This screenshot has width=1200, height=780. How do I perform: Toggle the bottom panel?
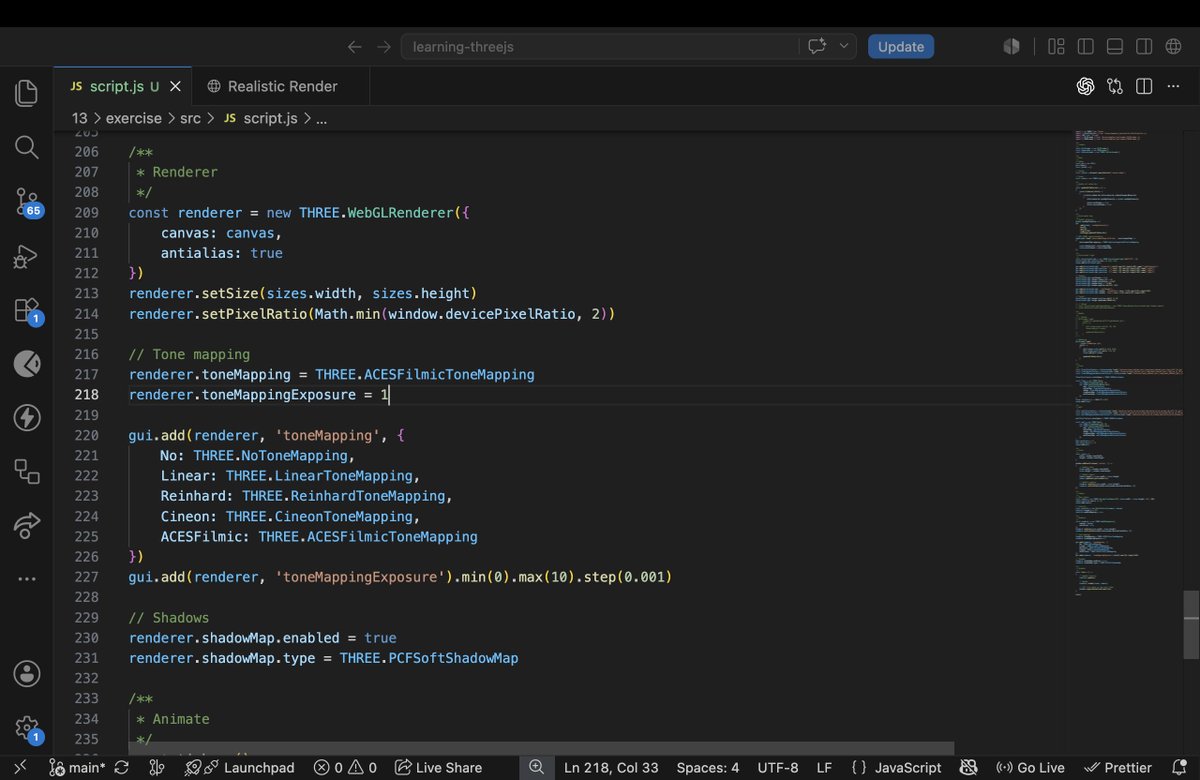(x=1115, y=46)
